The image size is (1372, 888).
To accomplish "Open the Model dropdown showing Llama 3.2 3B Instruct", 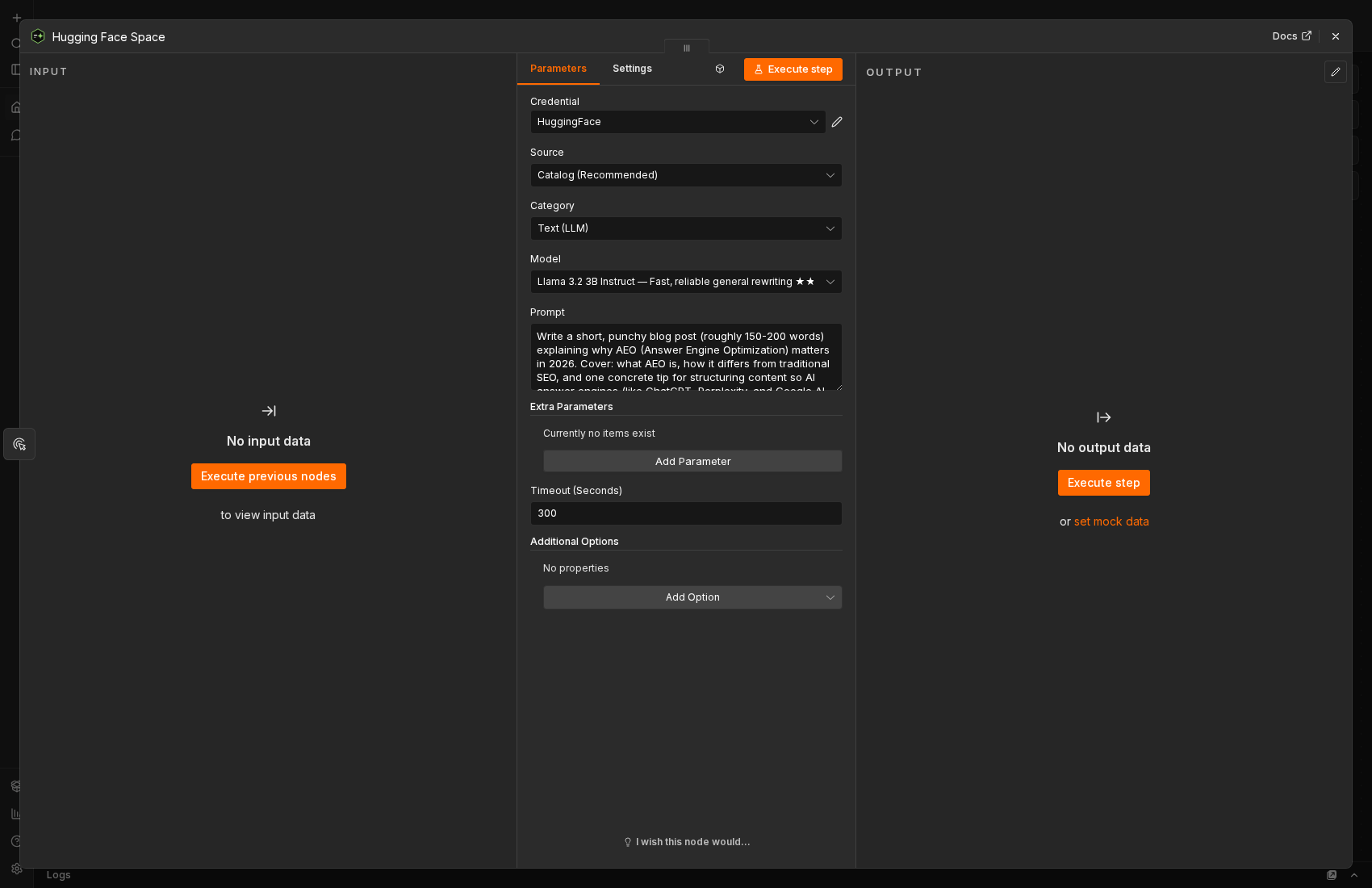I will click(686, 282).
